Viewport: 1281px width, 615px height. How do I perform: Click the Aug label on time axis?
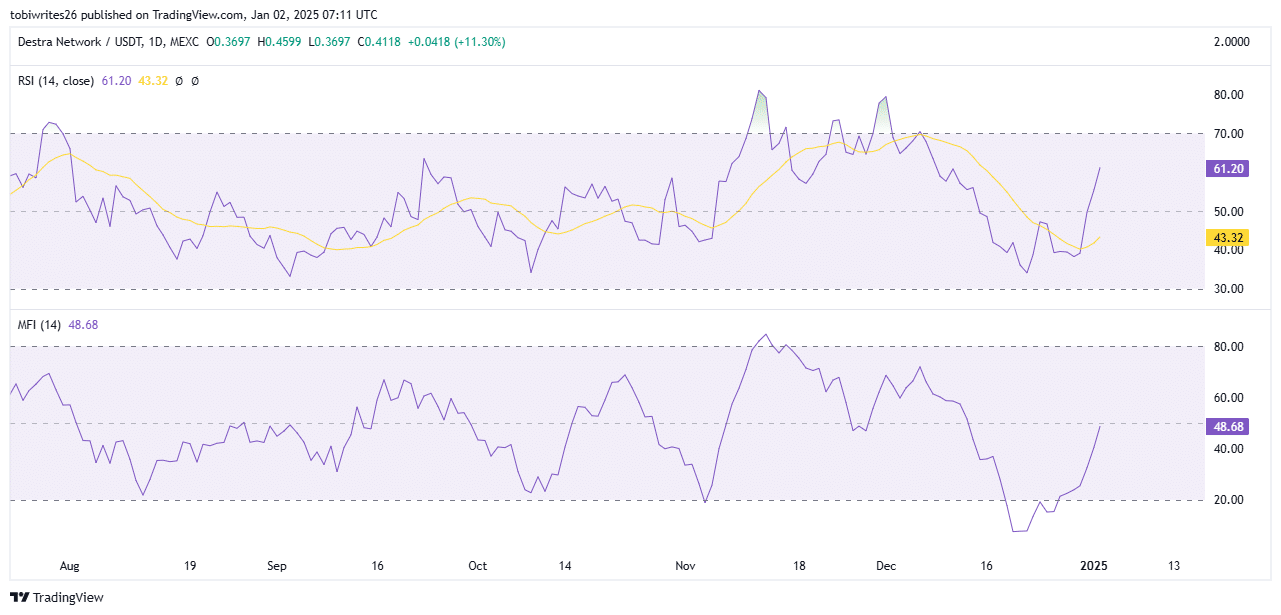tap(69, 566)
